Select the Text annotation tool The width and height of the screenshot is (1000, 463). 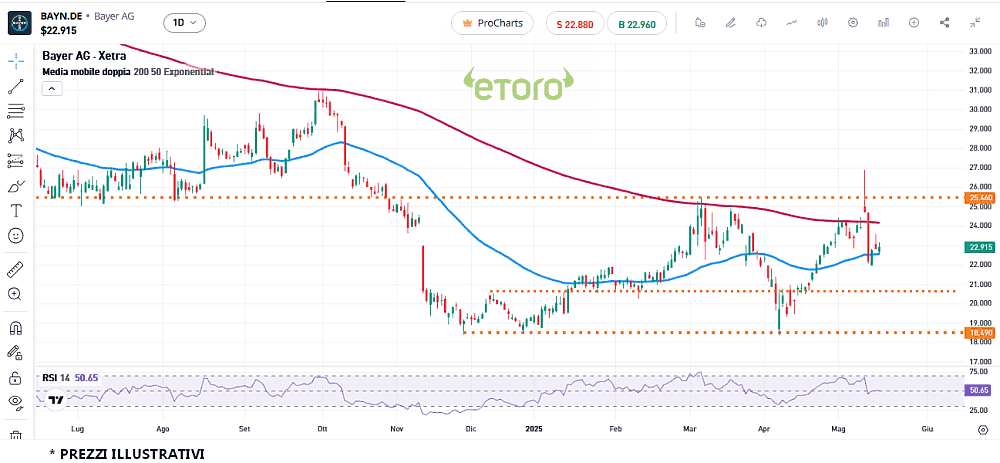click(15, 210)
